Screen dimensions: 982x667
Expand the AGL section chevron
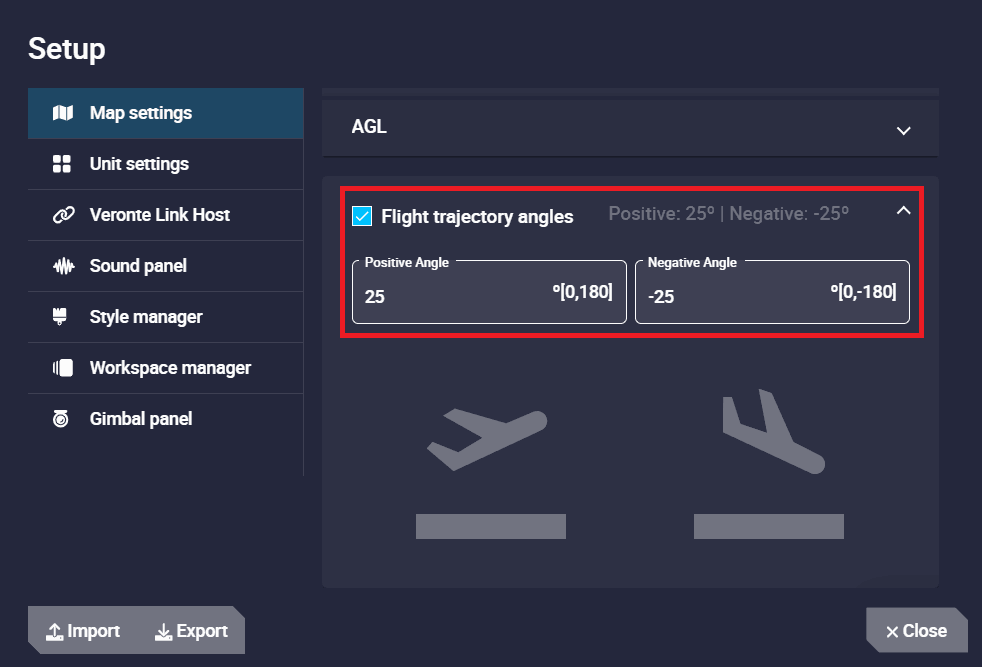pos(903,130)
